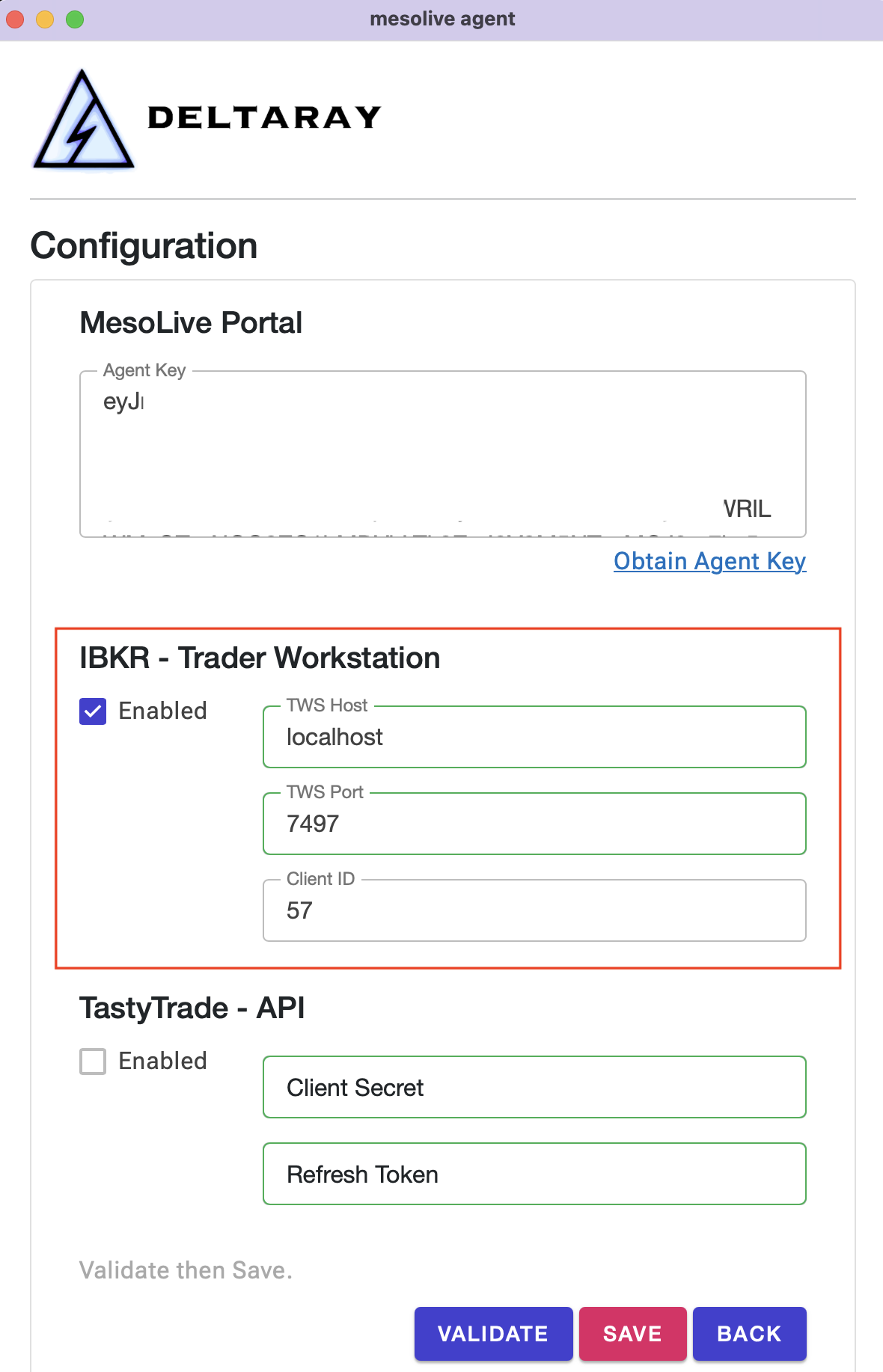Focus the Client Secret field
The height and width of the screenshot is (1372, 883).
[534, 1088]
